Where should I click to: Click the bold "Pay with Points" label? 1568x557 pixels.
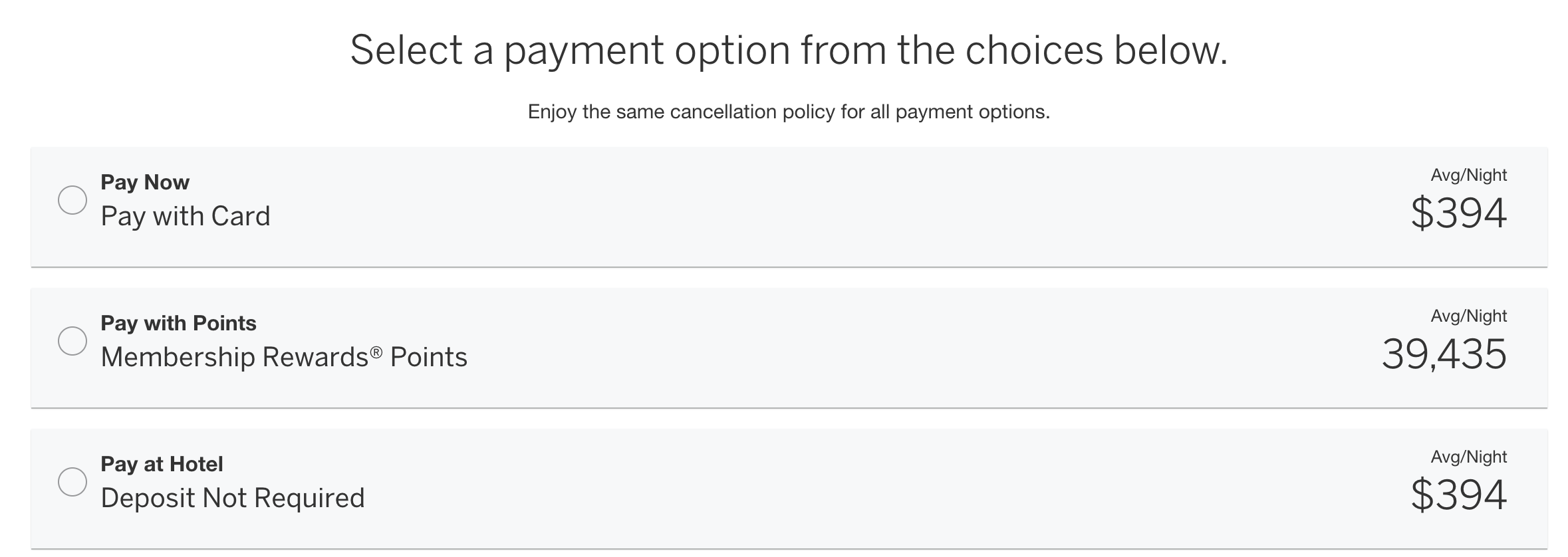tap(178, 323)
